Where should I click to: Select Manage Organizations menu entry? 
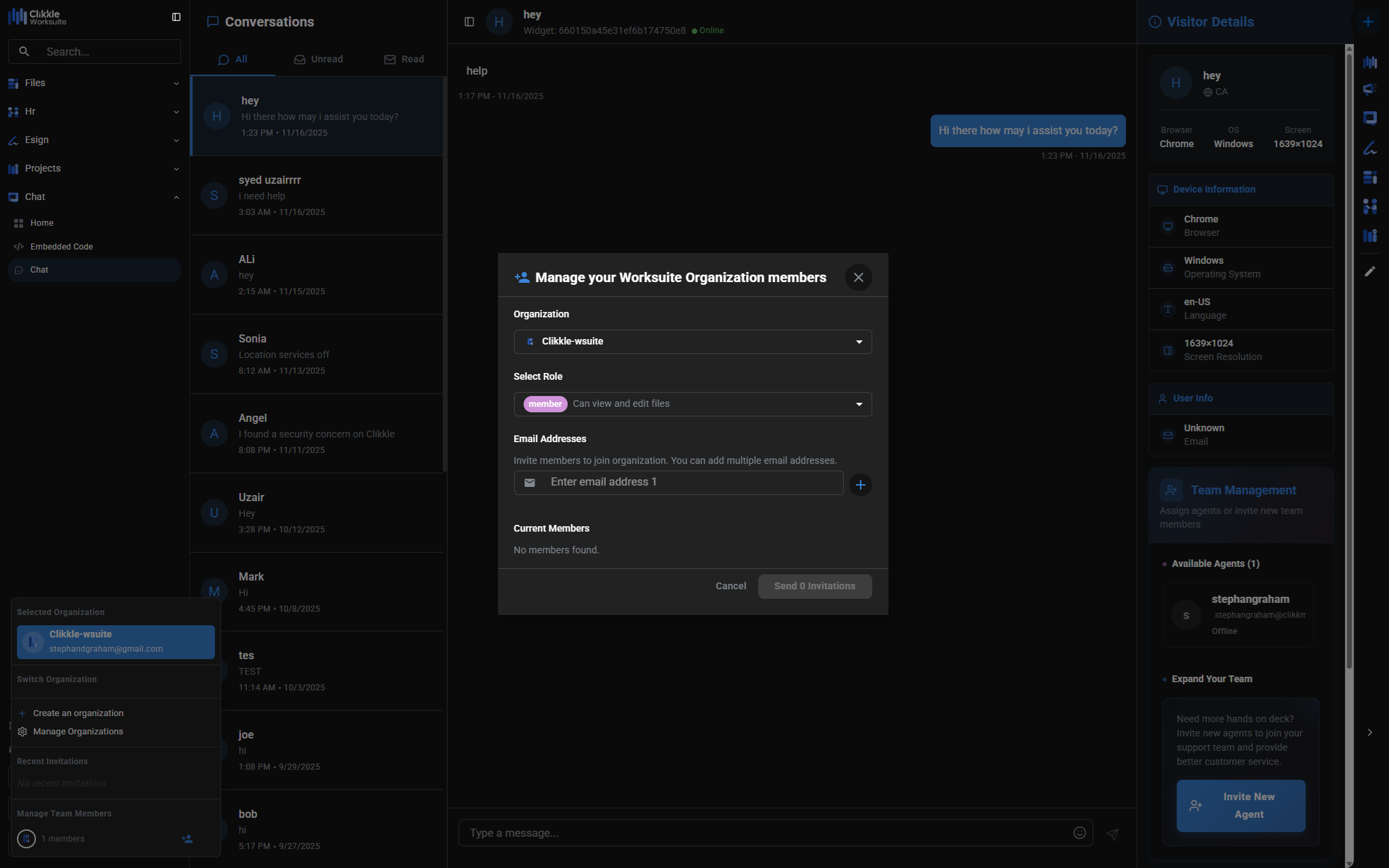(x=78, y=732)
